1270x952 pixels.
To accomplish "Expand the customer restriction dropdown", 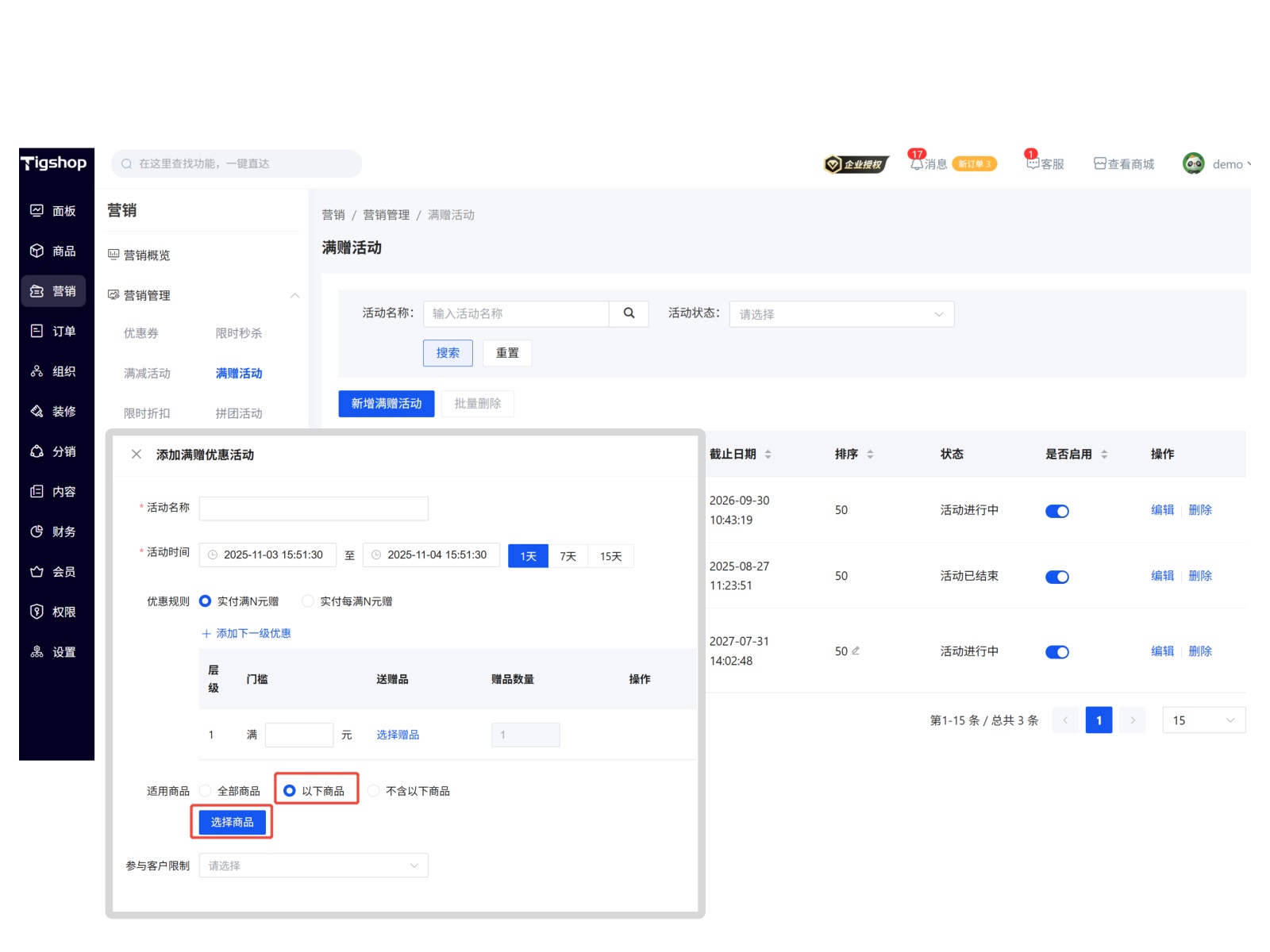I will (x=314, y=866).
